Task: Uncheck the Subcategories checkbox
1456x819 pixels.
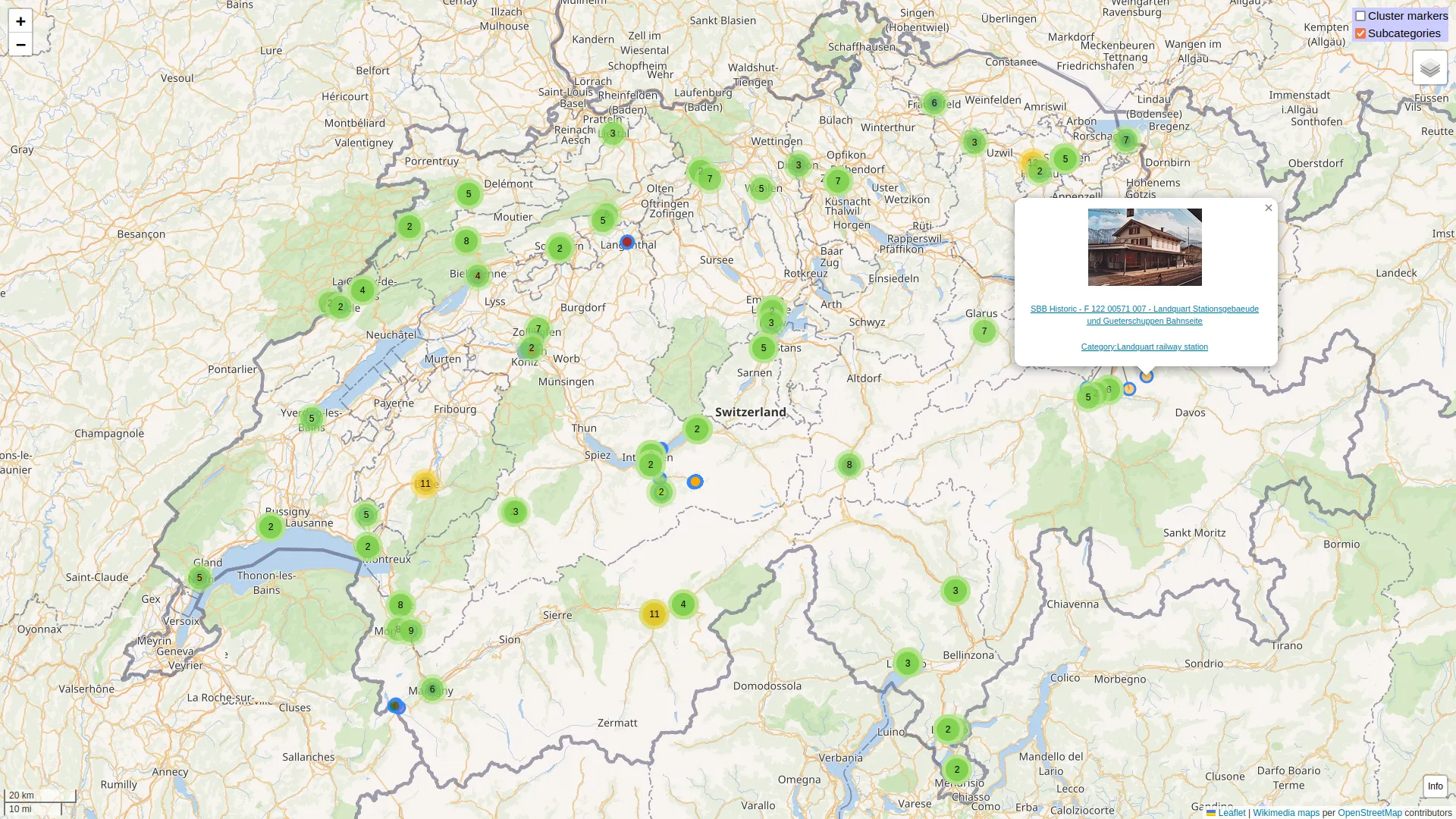Action: point(1360,33)
